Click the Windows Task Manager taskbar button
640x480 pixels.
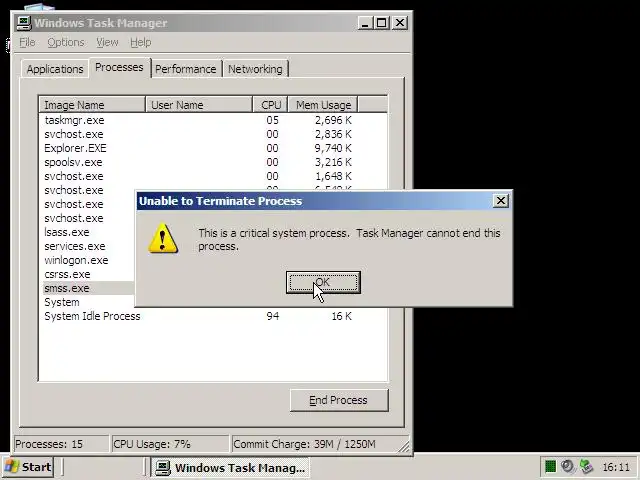tap(231, 468)
